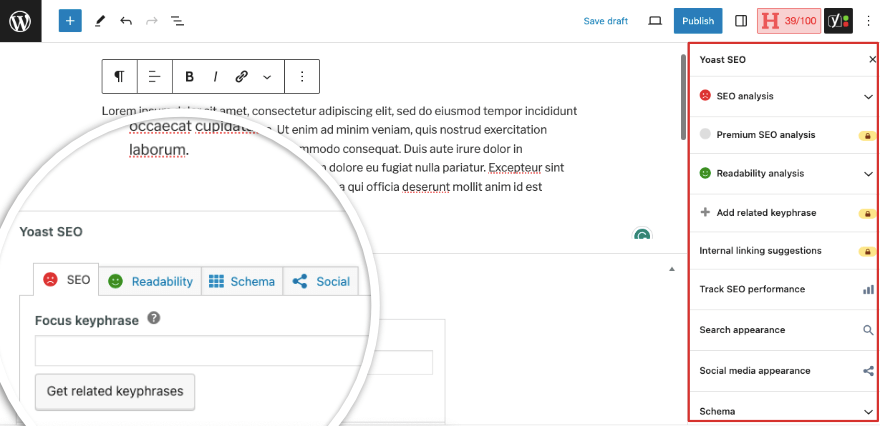Open Search appearance
The image size is (880, 426).
pos(784,330)
